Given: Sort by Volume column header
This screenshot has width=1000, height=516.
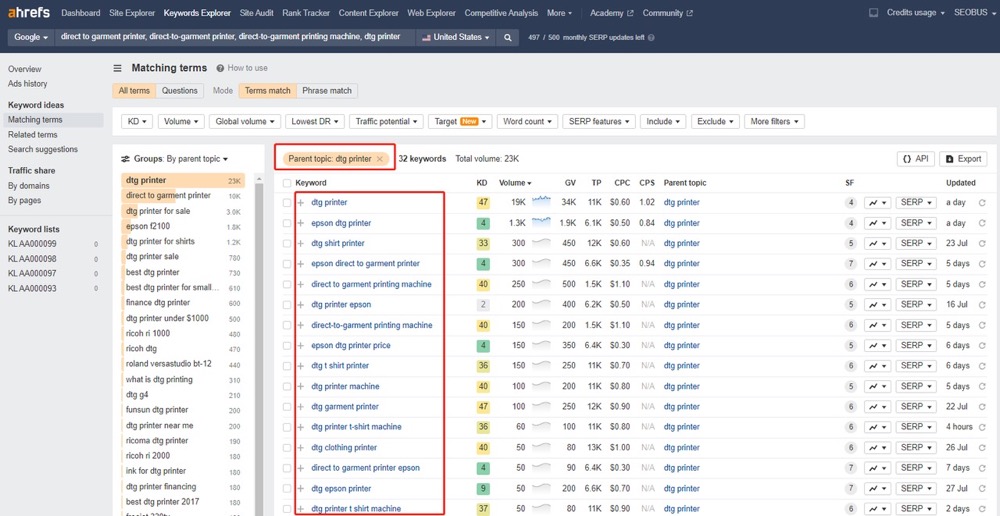Looking at the screenshot, I should pos(515,183).
